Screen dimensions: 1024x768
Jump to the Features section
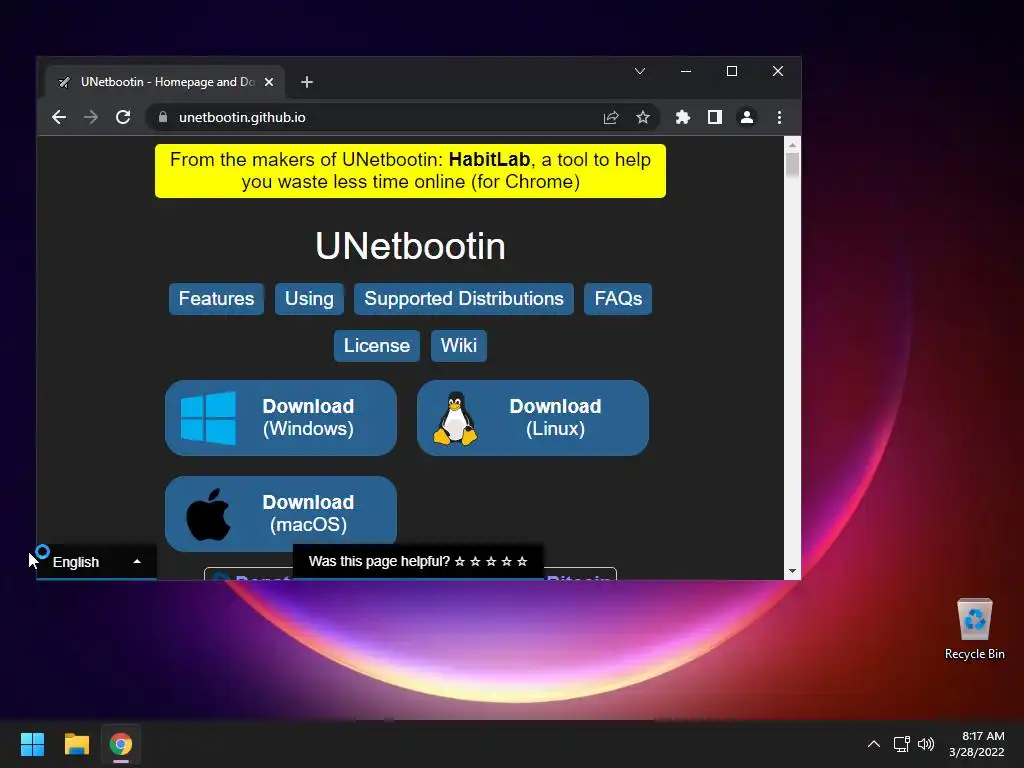tap(216, 298)
